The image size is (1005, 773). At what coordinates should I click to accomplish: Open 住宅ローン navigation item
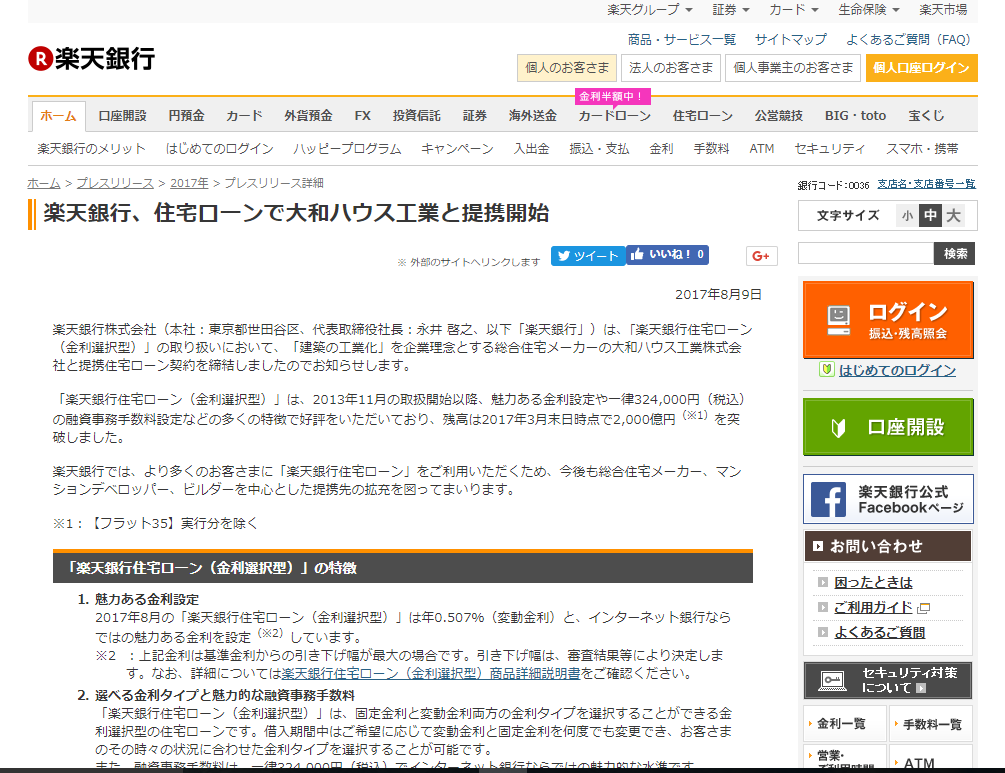pos(702,116)
